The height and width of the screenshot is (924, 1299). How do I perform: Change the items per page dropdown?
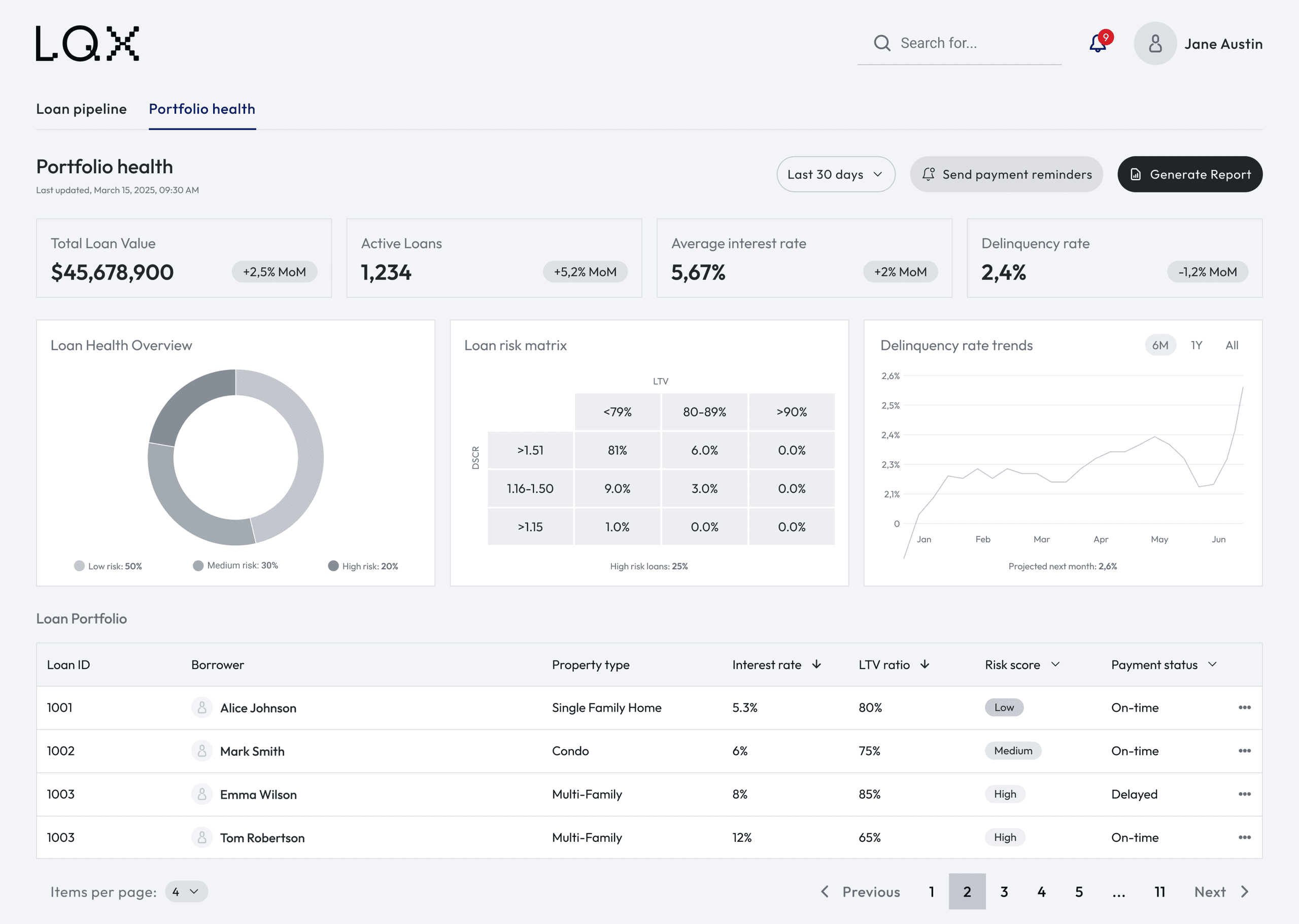186,891
